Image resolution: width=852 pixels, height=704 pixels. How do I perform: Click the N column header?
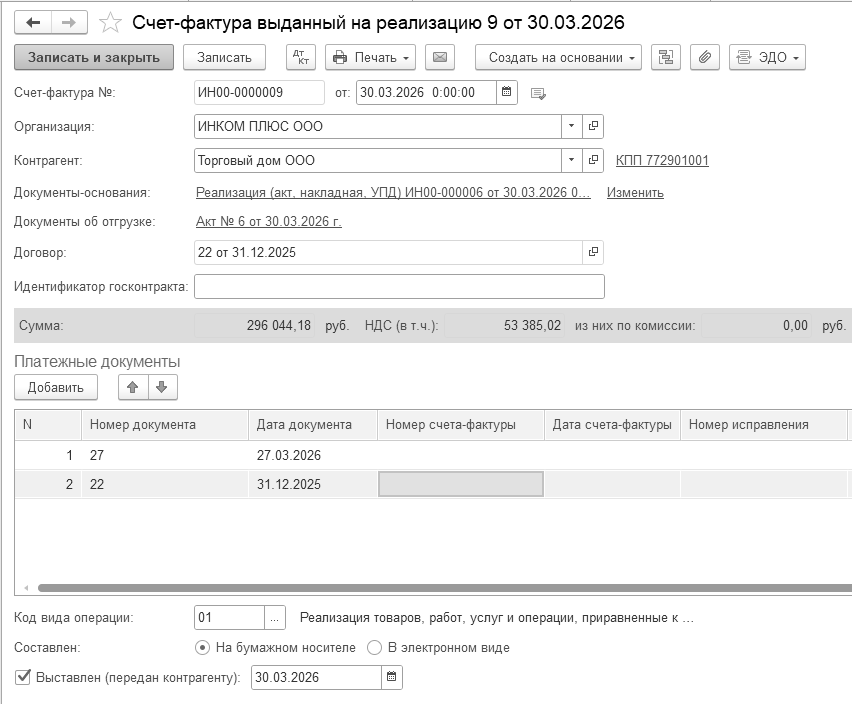[48, 425]
